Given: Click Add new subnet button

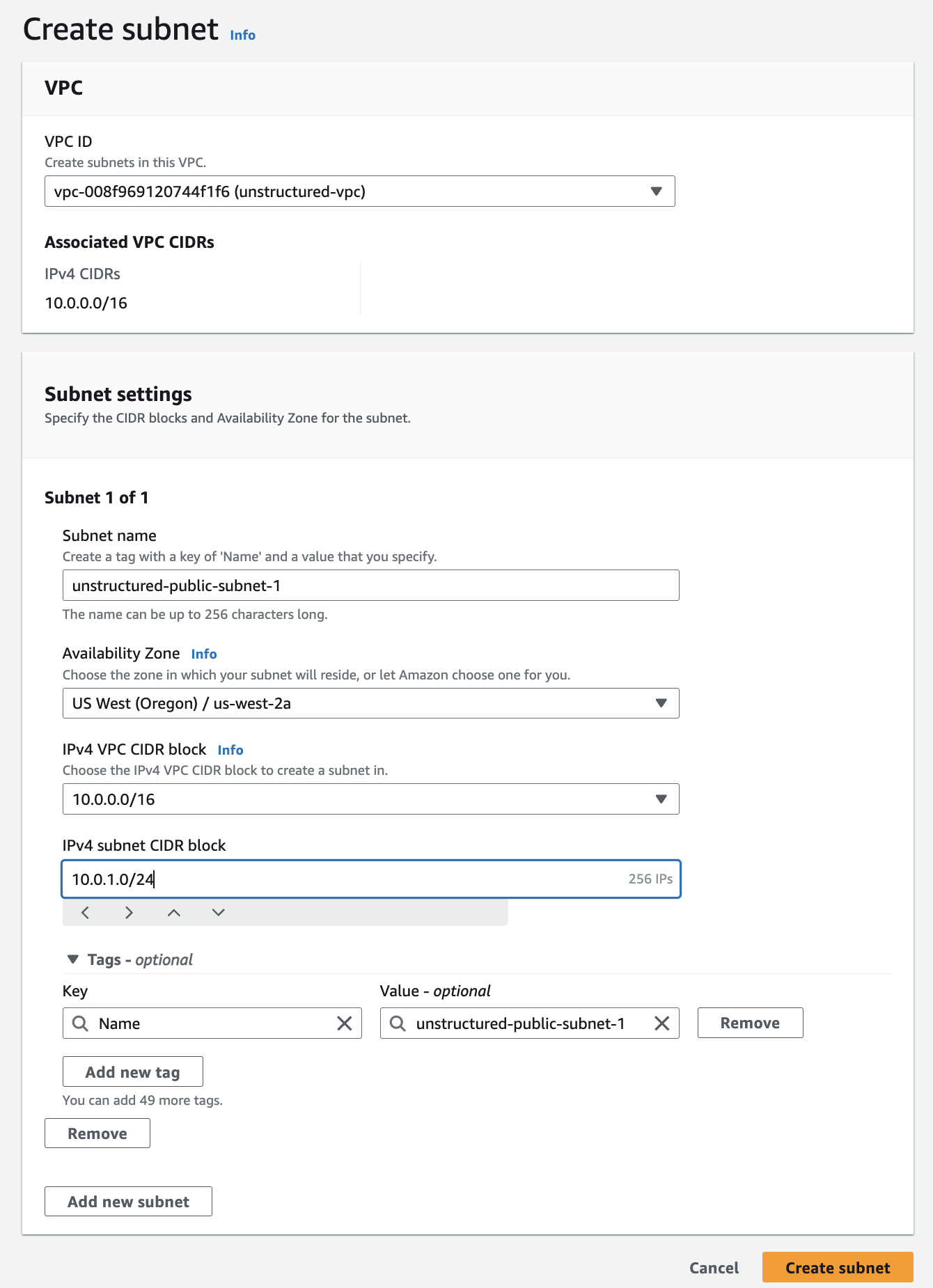Looking at the screenshot, I should pyautogui.click(x=128, y=1202).
